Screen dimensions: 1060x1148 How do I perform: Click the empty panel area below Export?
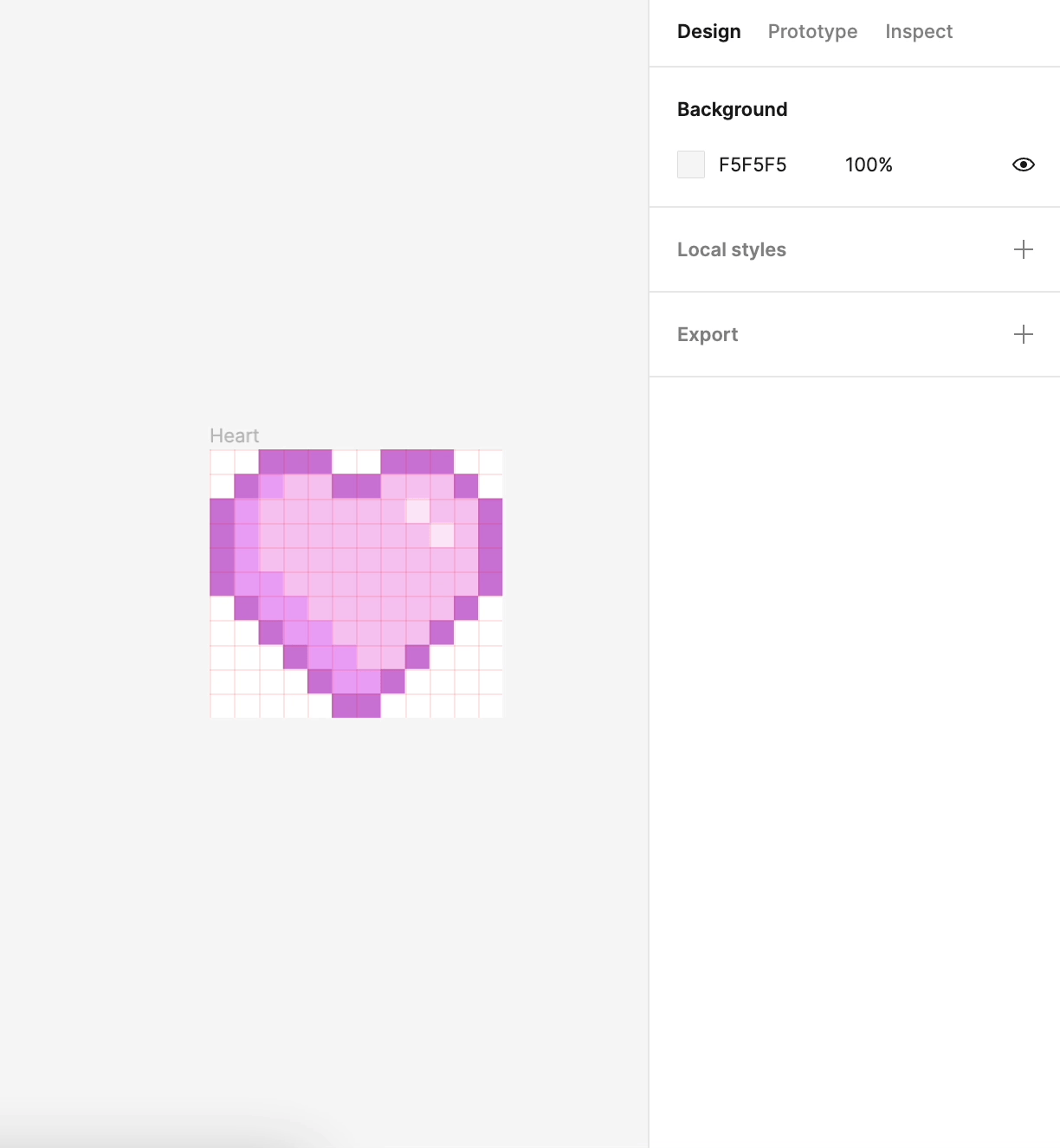click(854, 693)
